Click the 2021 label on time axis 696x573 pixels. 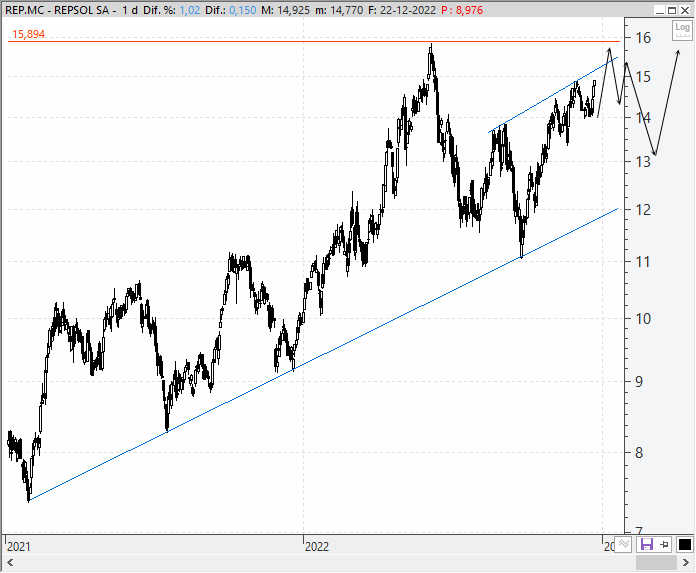[x=19, y=546]
